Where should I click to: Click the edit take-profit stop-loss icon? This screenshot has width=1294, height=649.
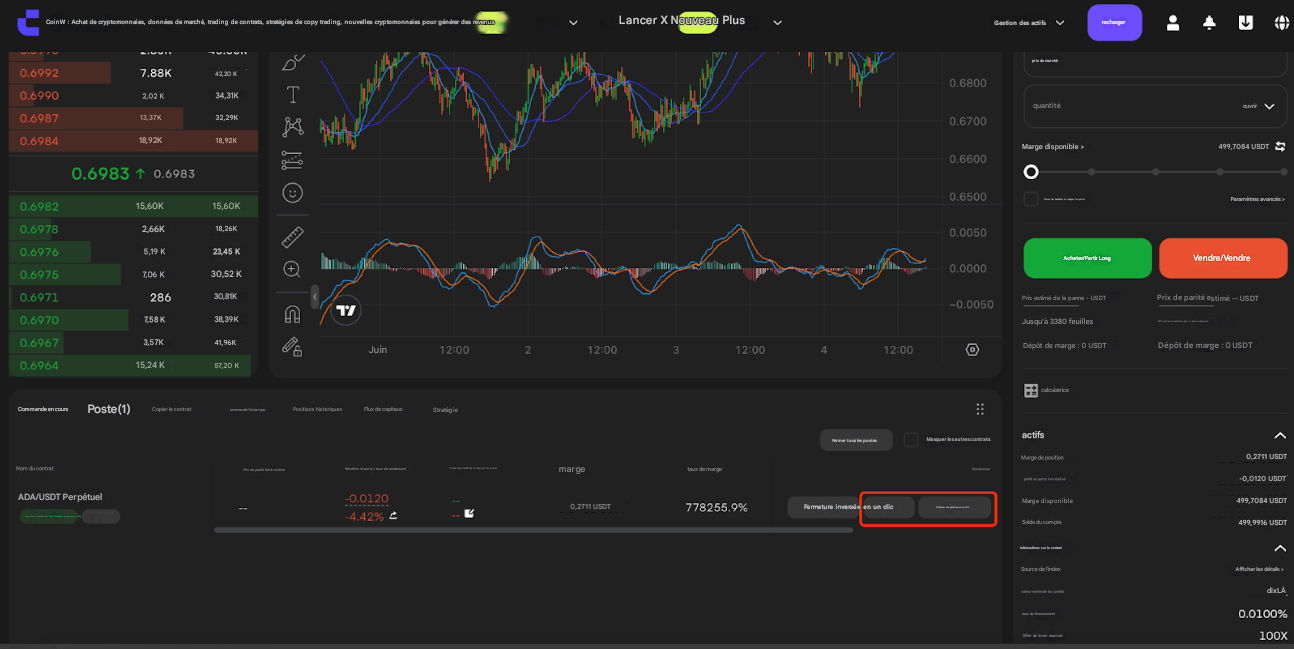pos(469,514)
